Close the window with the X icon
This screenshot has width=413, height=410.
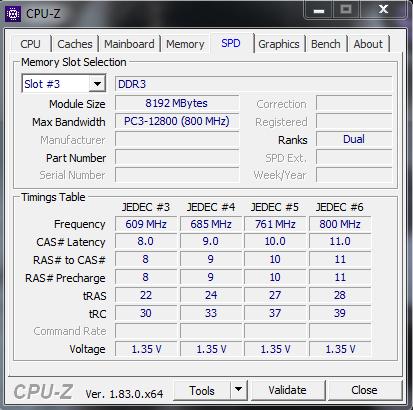point(384,10)
